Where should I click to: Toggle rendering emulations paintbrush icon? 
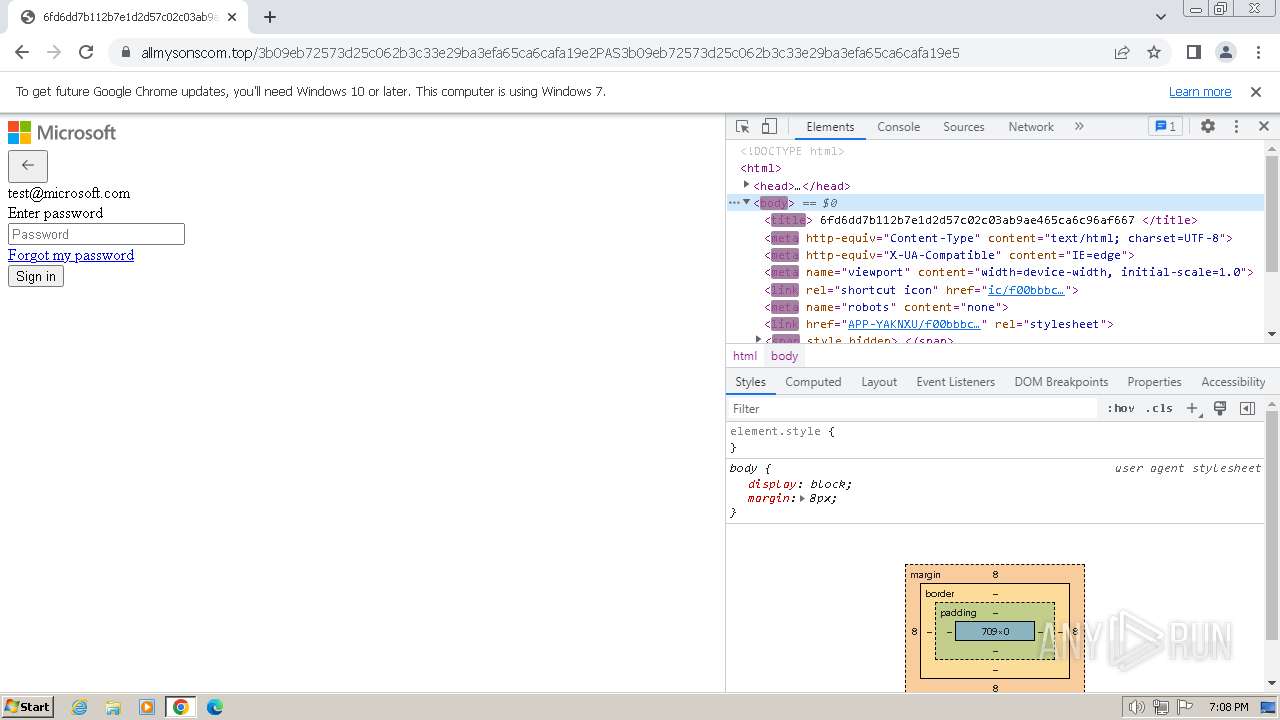tap(1220, 408)
